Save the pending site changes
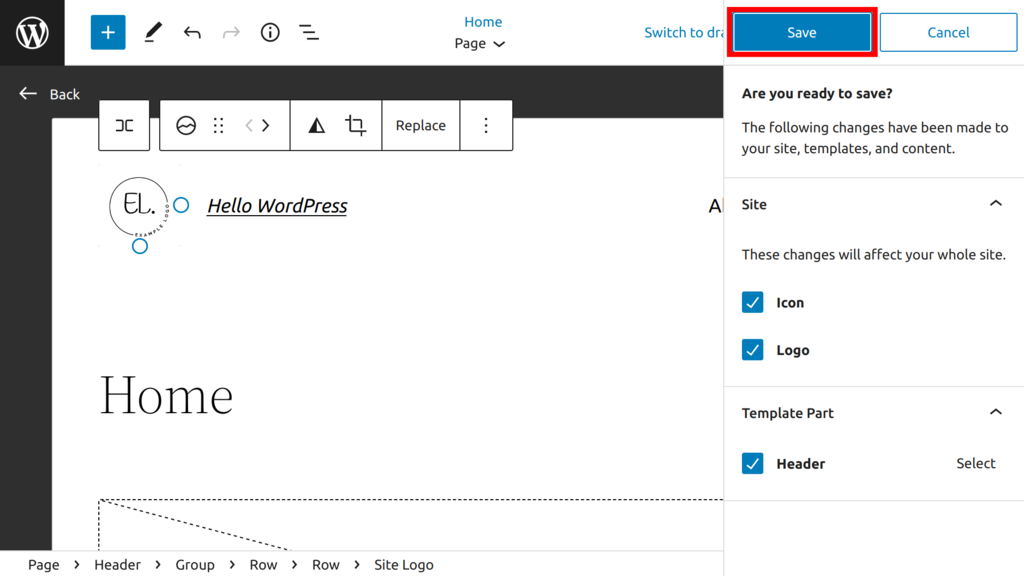 [801, 32]
